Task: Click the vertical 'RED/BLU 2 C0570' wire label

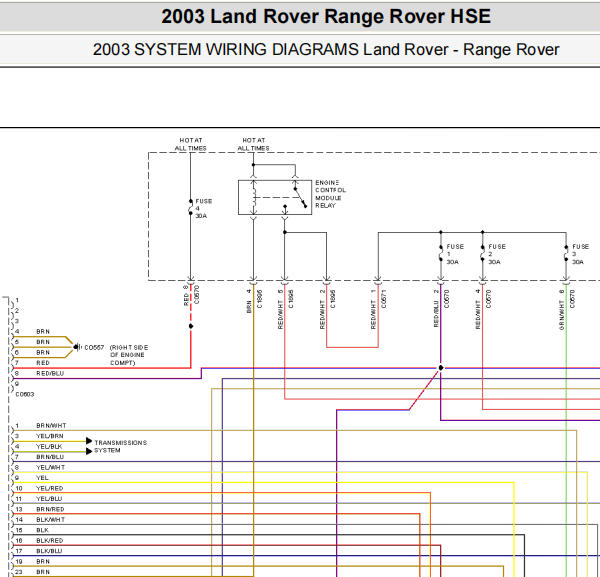Action: (x=441, y=308)
